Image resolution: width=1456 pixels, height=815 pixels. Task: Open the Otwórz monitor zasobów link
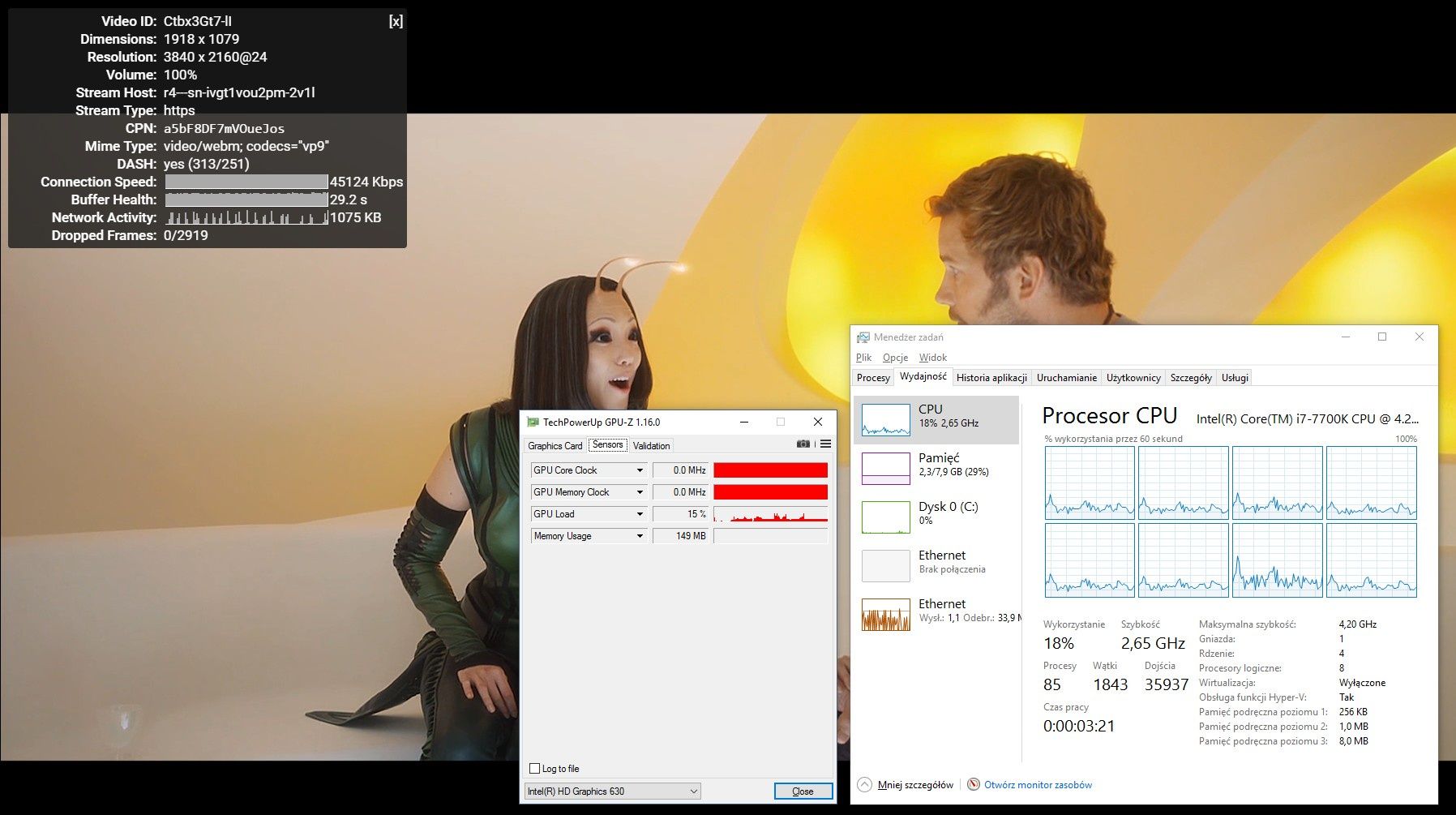coord(1038,785)
